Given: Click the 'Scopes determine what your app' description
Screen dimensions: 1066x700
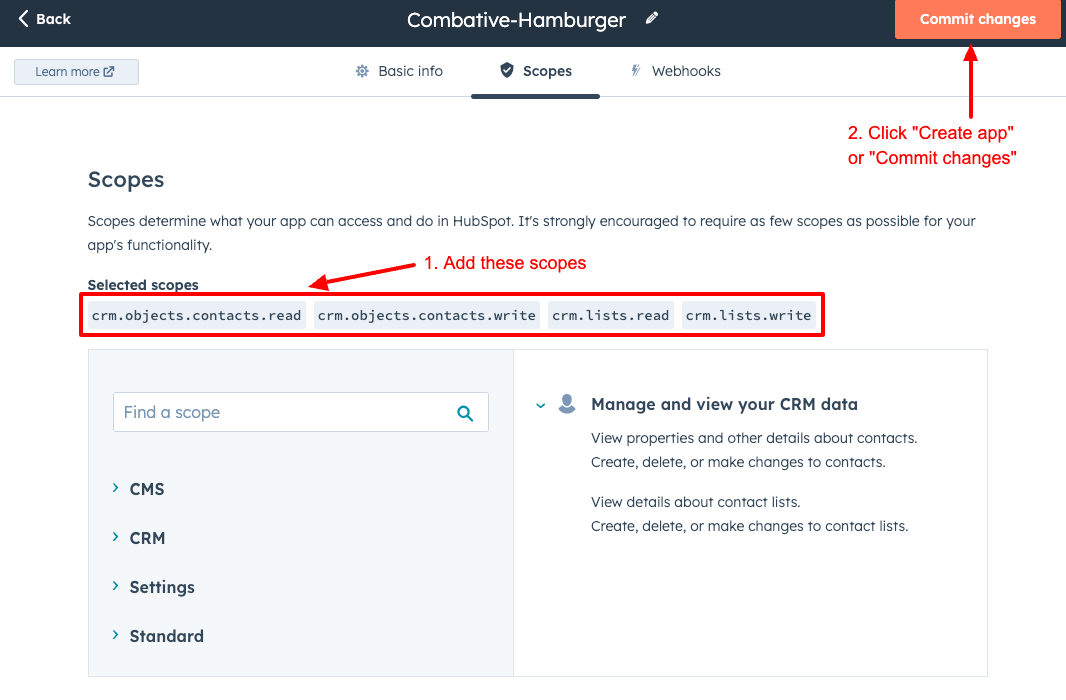Looking at the screenshot, I should point(532,232).
